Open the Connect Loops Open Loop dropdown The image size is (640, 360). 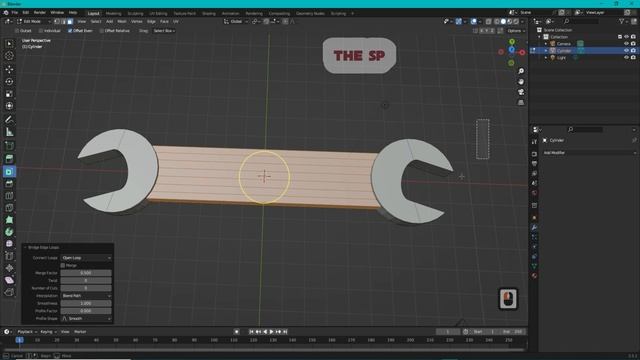coord(86,258)
